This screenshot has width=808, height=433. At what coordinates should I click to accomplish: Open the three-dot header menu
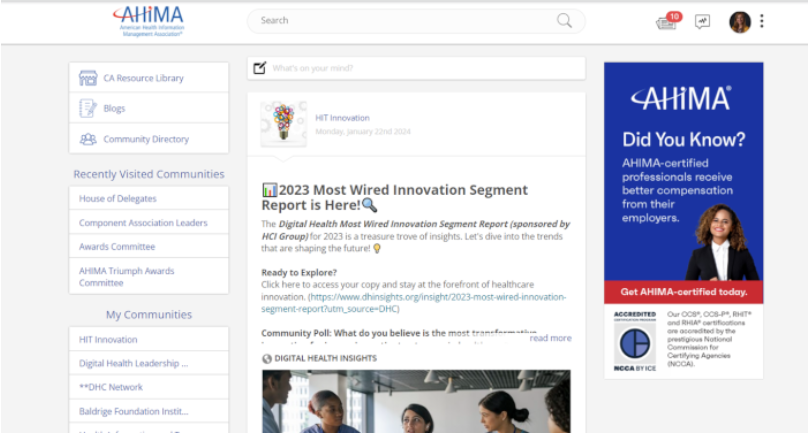(x=762, y=22)
